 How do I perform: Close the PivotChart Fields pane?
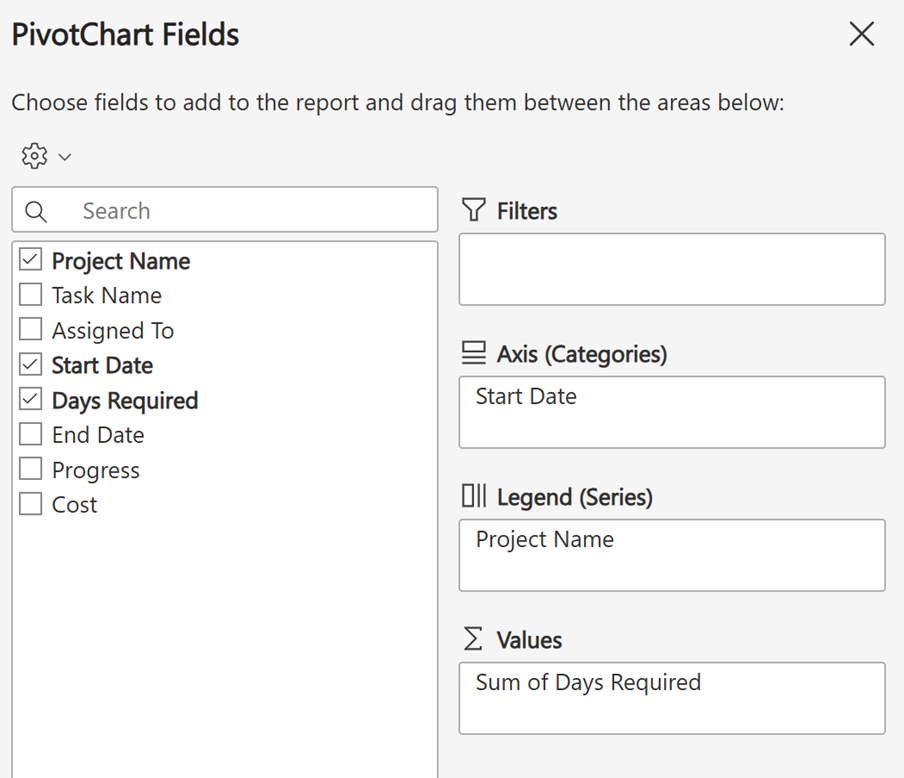click(861, 34)
